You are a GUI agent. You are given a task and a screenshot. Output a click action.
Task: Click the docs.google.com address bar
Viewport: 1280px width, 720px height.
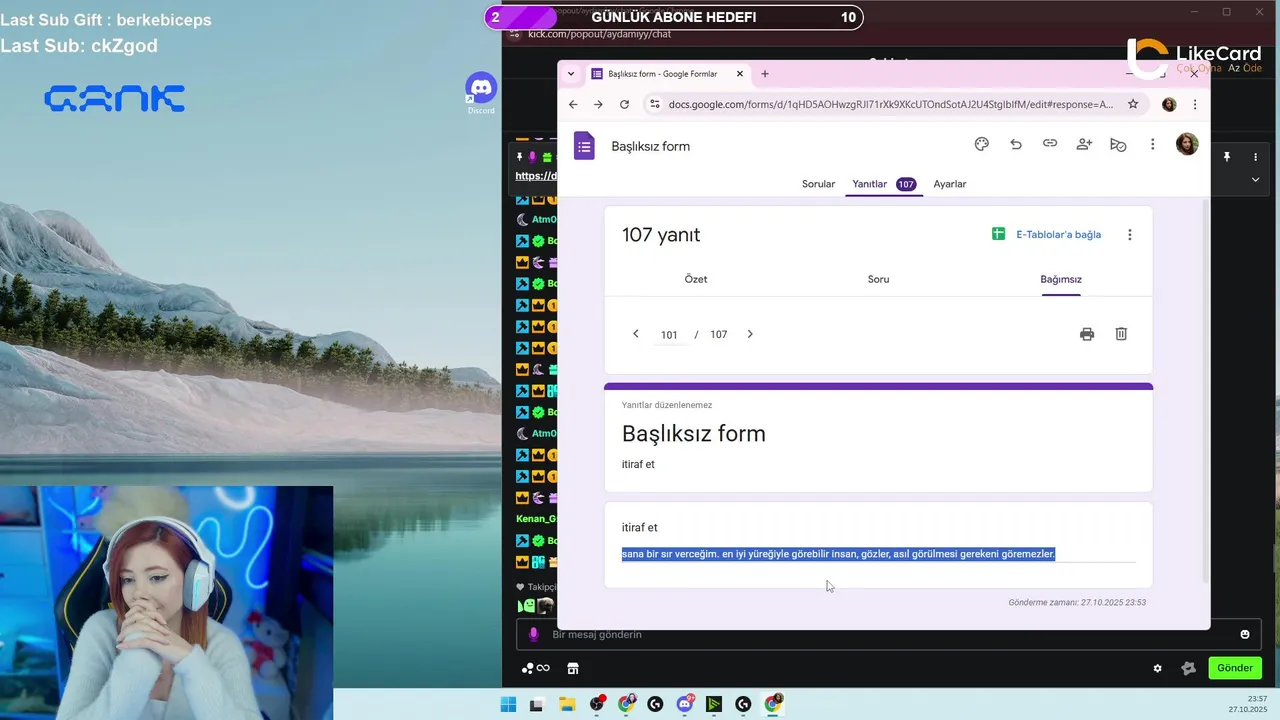(891, 104)
